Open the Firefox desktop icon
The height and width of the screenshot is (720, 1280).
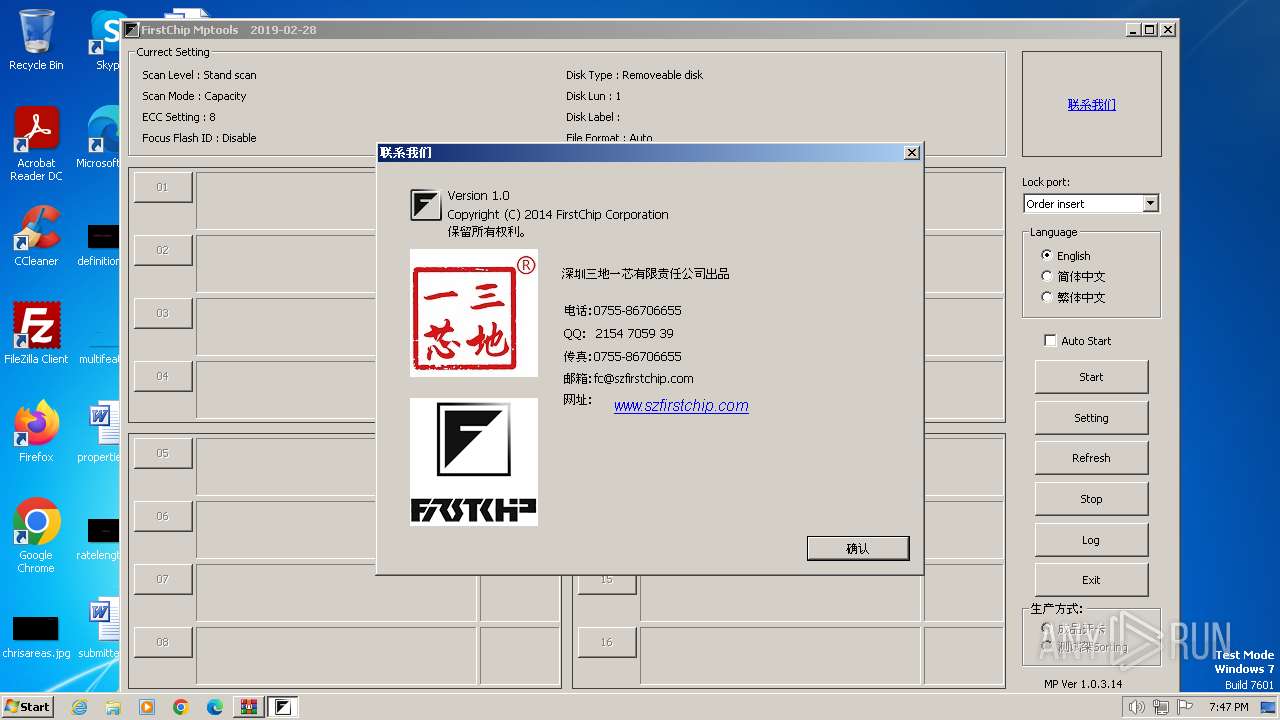(x=36, y=431)
